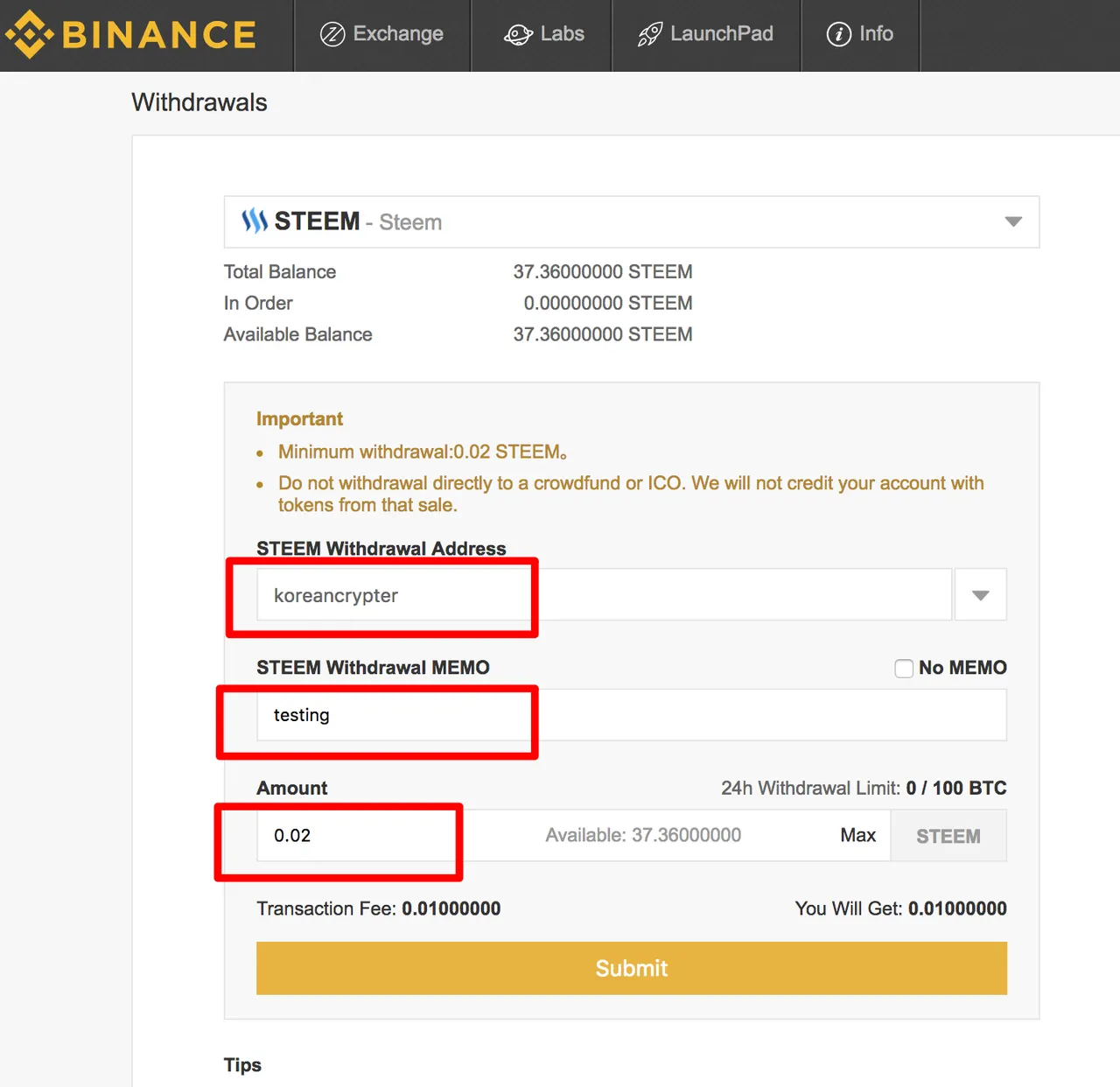1120x1087 pixels.
Task: Submit the withdrawal request
Action: (x=632, y=968)
